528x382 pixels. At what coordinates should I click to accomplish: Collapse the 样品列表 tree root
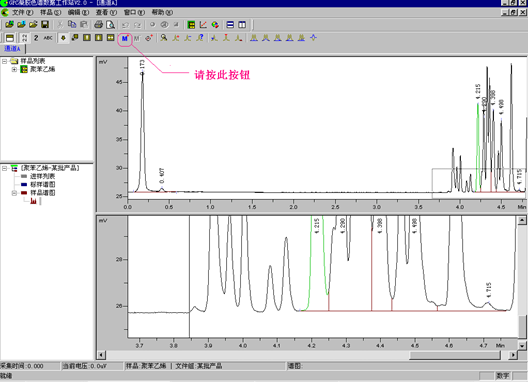(4, 61)
